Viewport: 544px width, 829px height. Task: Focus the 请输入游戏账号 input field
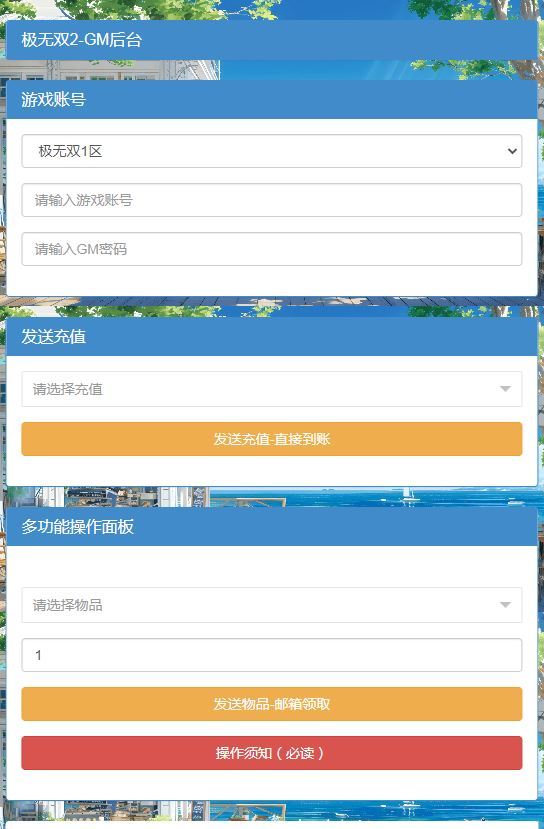pos(272,200)
